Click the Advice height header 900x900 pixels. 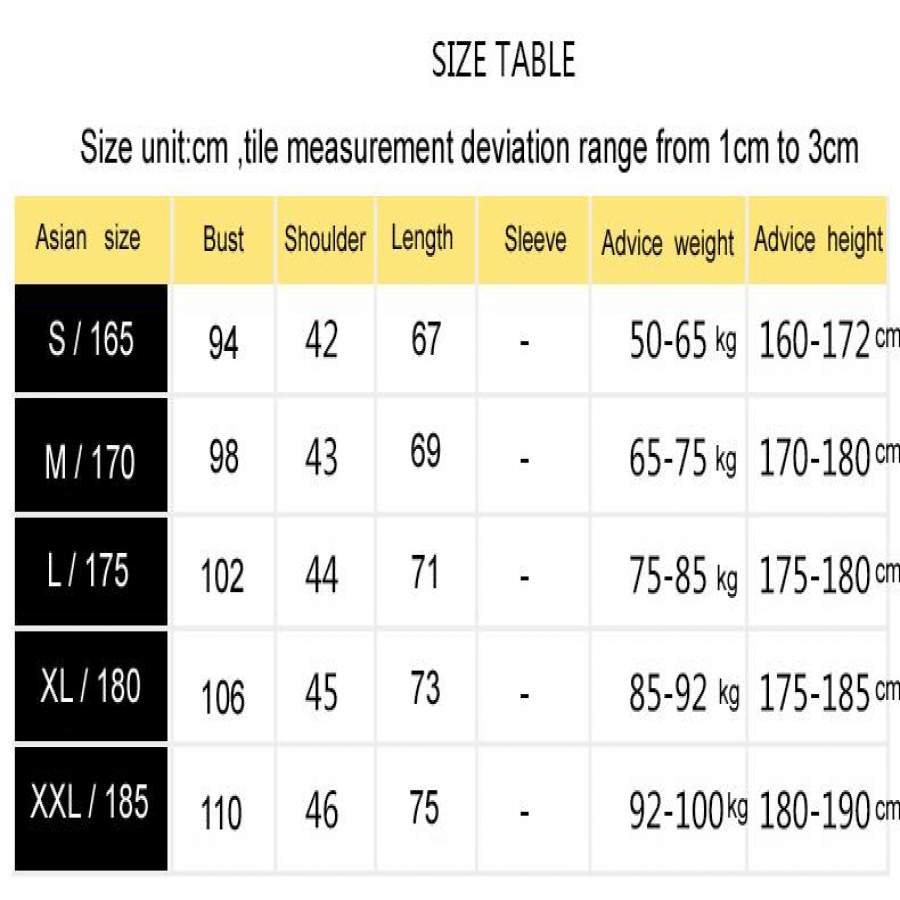(818, 240)
